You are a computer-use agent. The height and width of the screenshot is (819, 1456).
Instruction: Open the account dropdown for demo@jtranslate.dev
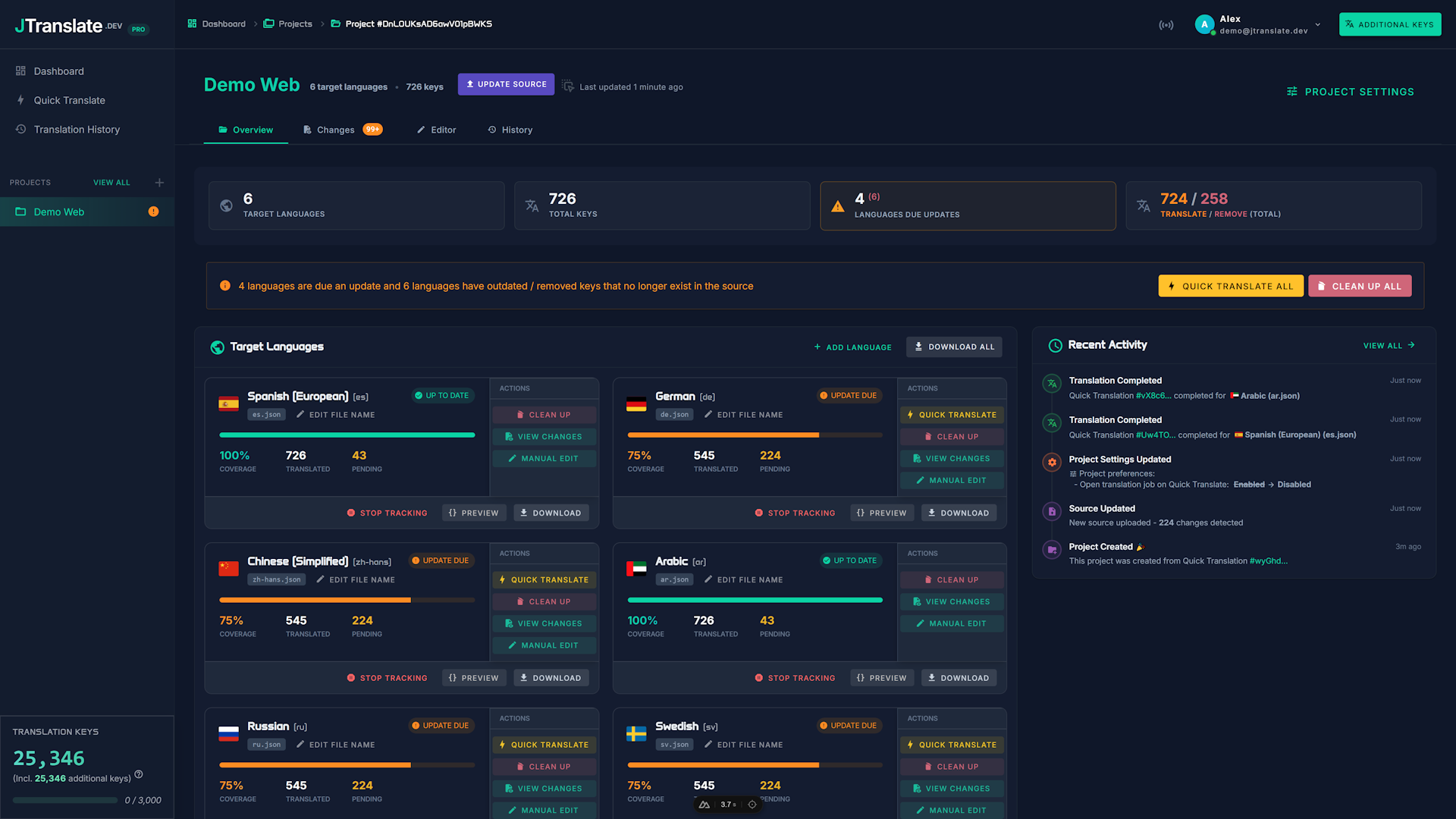(1318, 24)
